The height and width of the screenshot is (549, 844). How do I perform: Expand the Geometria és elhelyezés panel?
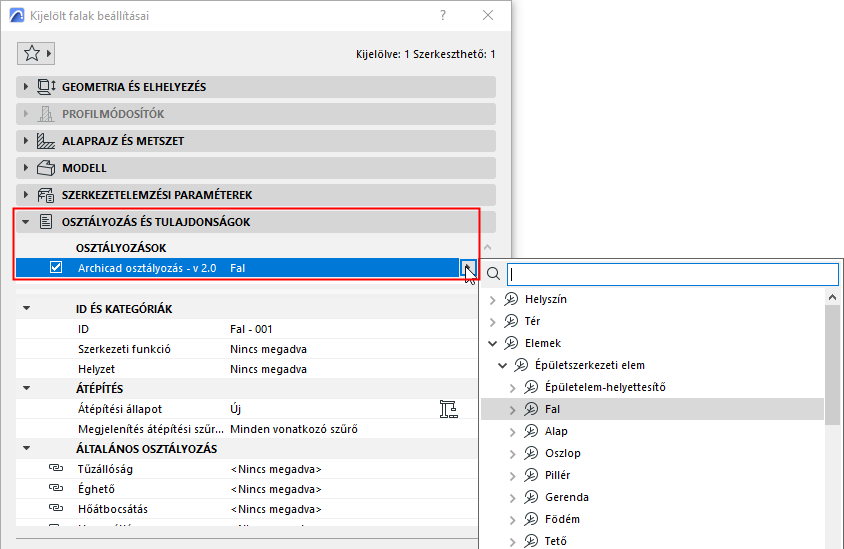pos(25,87)
